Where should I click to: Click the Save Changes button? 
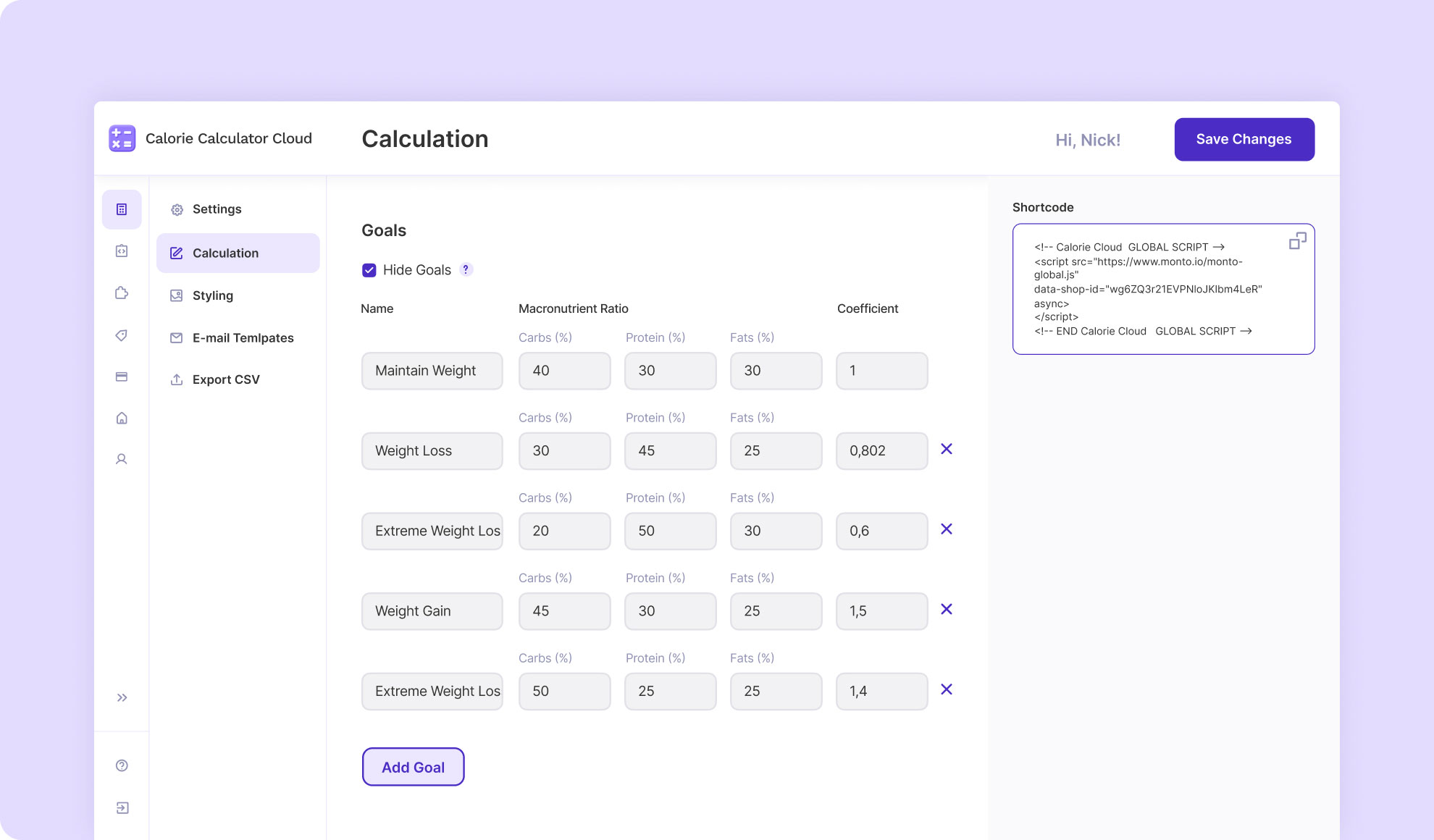(1244, 139)
